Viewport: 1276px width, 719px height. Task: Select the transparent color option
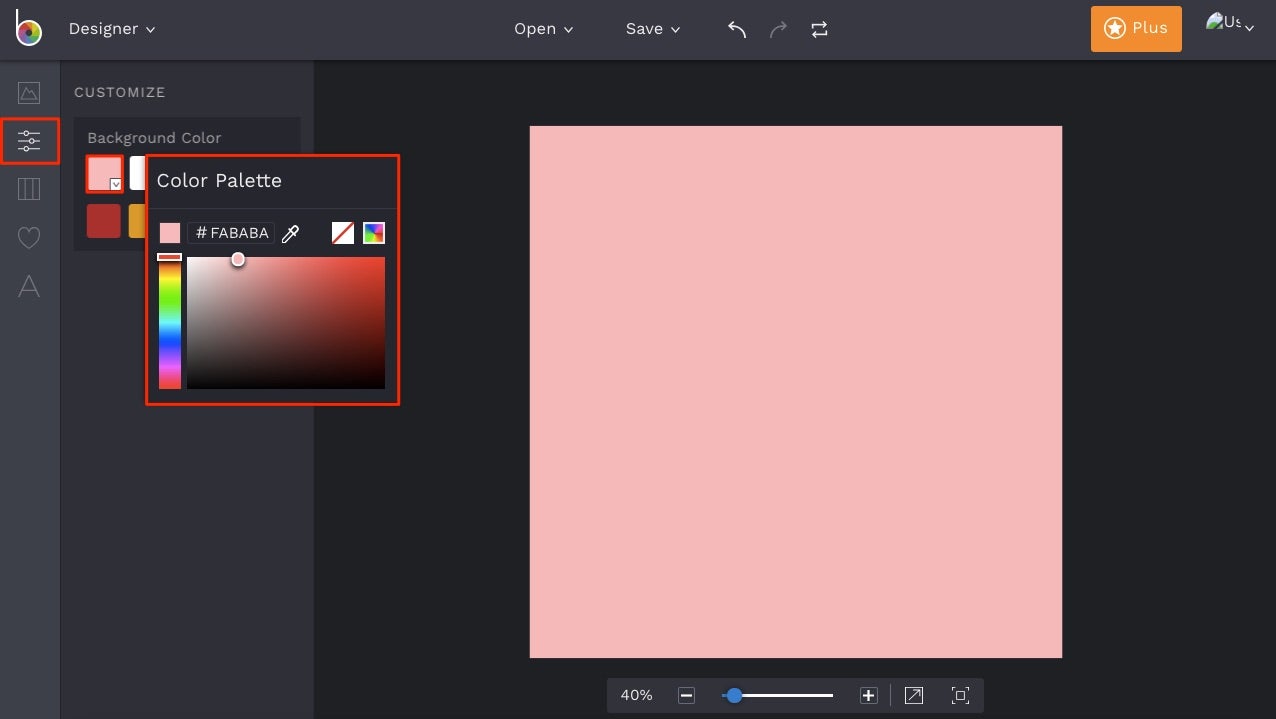(x=343, y=232)
